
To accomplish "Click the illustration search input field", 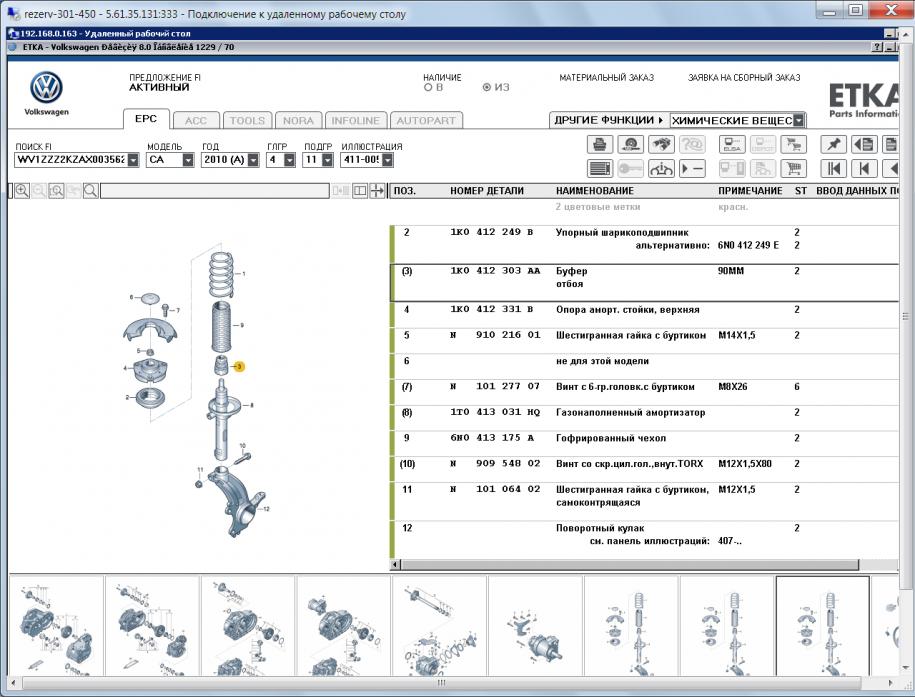I will [x=215, y=191].
